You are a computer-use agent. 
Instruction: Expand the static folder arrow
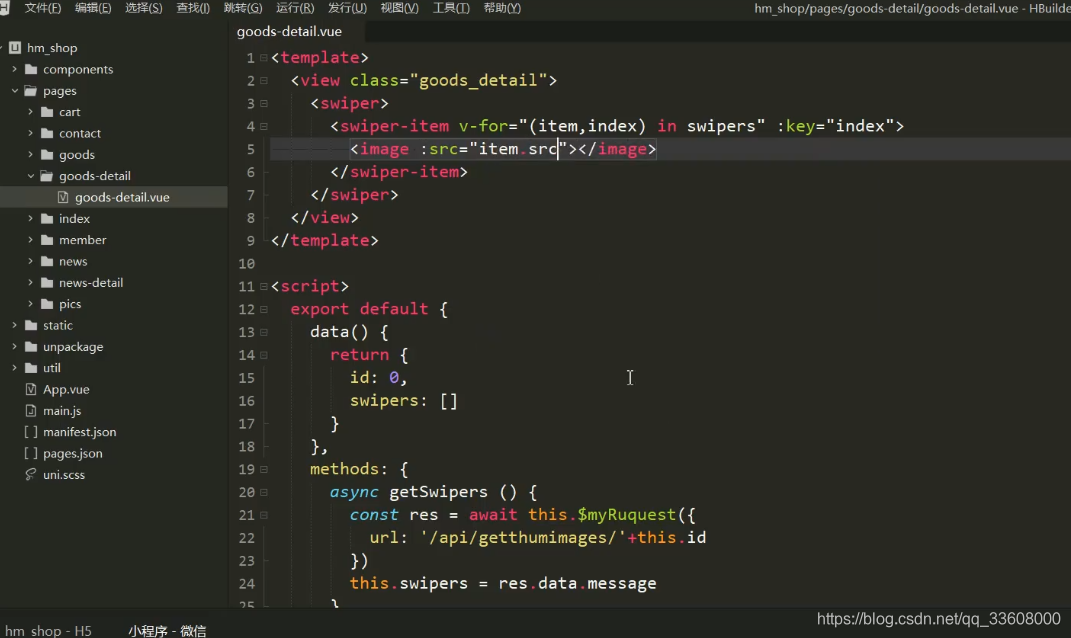point(14,325)
